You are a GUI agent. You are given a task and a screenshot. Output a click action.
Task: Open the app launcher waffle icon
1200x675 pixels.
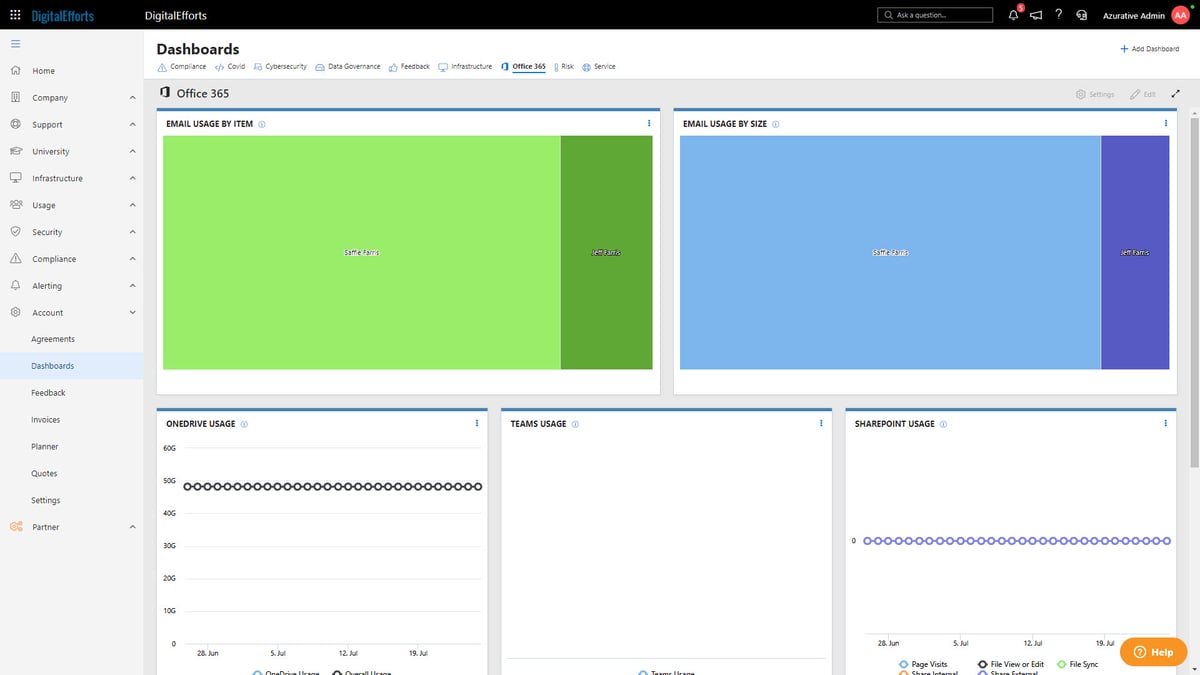coord(15,15)
